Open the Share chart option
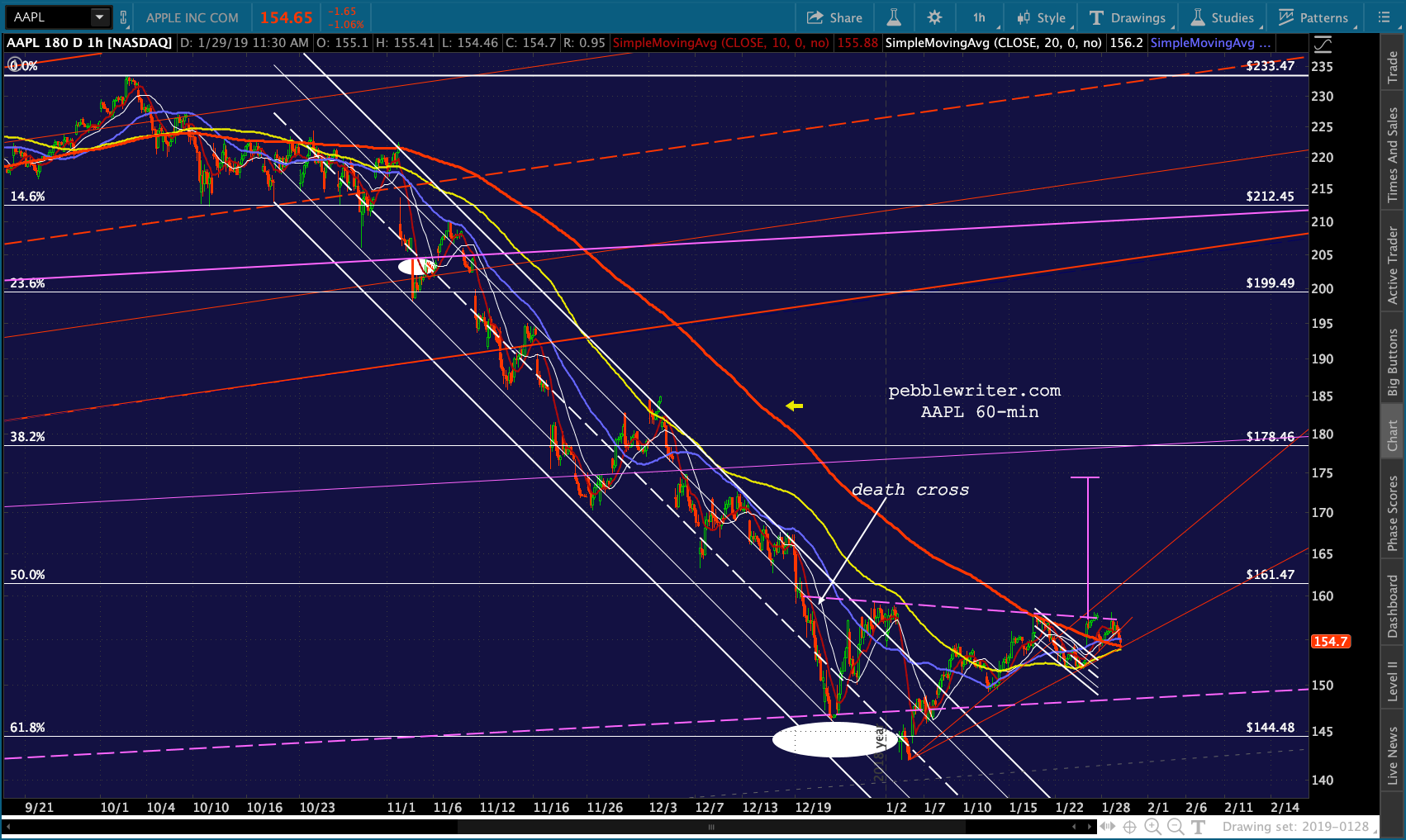This screenshot has width=1406, height=840. click(834, 17)
